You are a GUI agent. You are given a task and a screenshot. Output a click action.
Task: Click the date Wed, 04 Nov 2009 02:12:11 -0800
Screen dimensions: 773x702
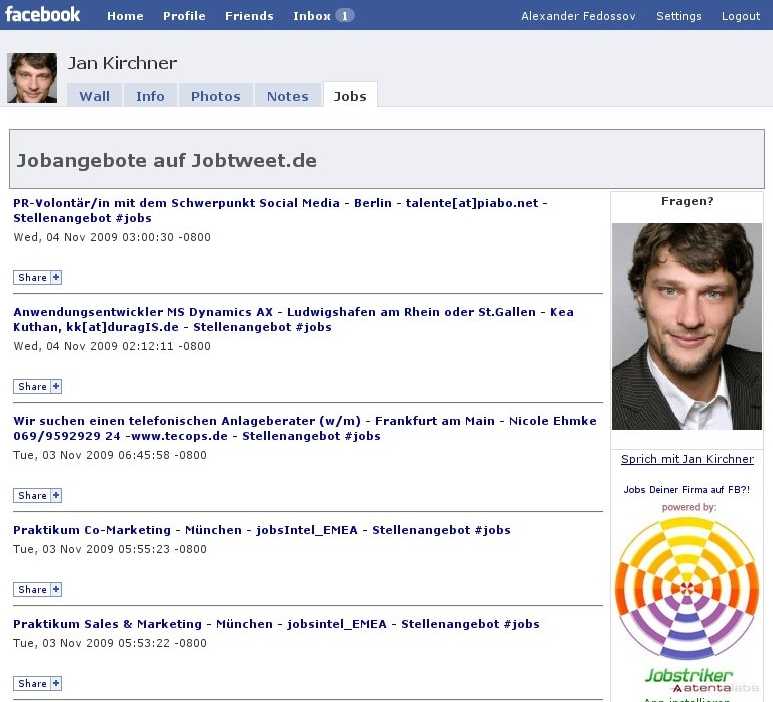pos(112,346)
